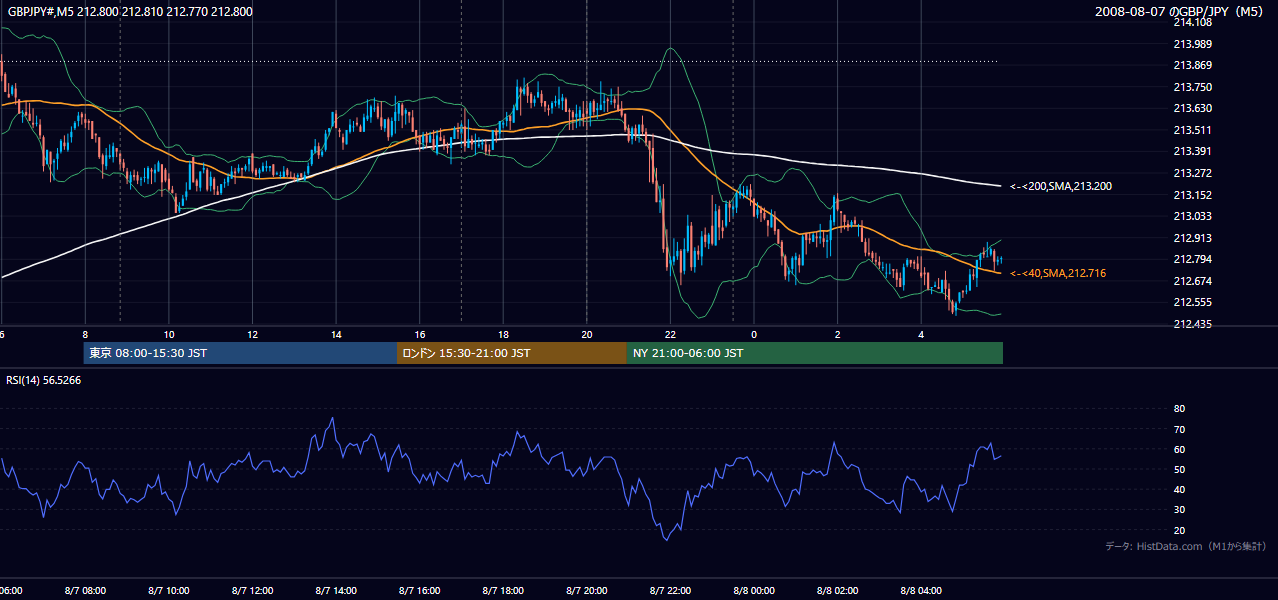Click the 8/8 04:00 time axis label

[921, 591]
